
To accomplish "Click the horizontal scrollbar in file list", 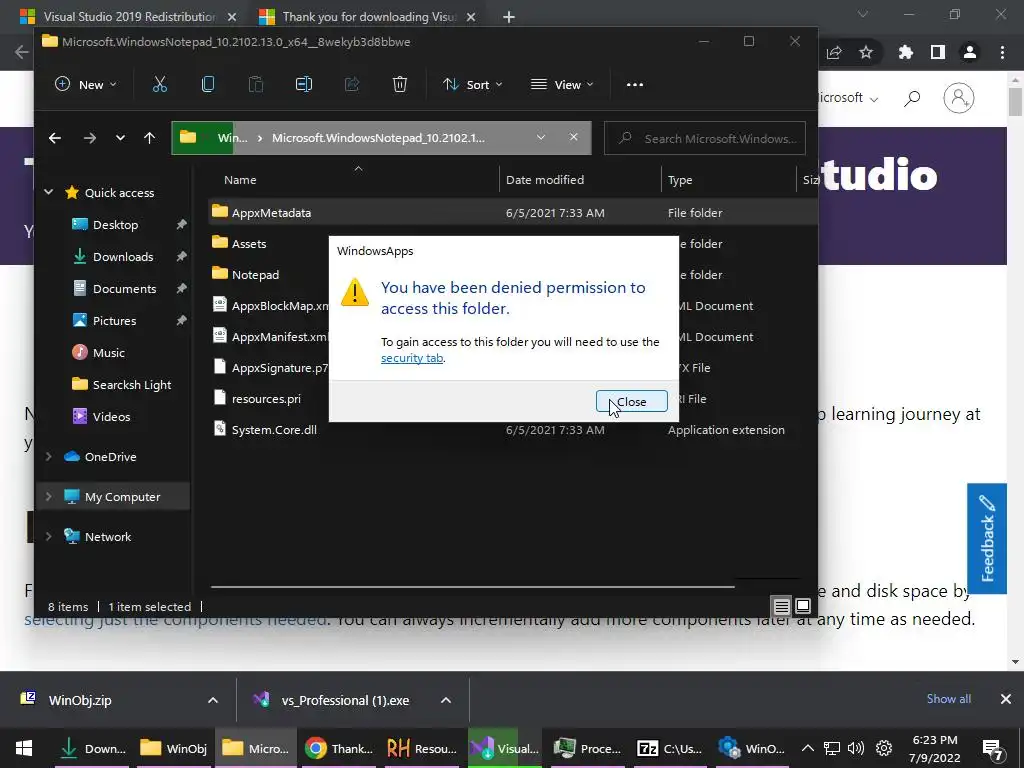I will 472,586.
